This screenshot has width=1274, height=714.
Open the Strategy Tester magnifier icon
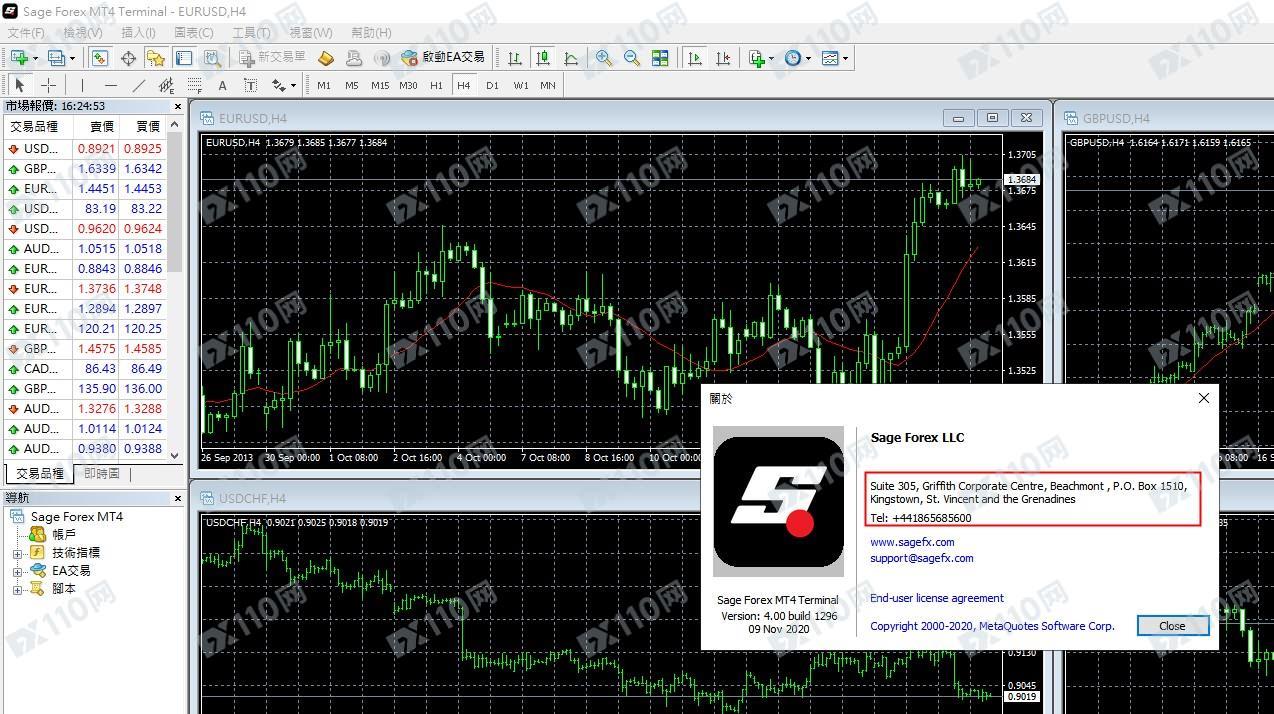click(213, 58)
